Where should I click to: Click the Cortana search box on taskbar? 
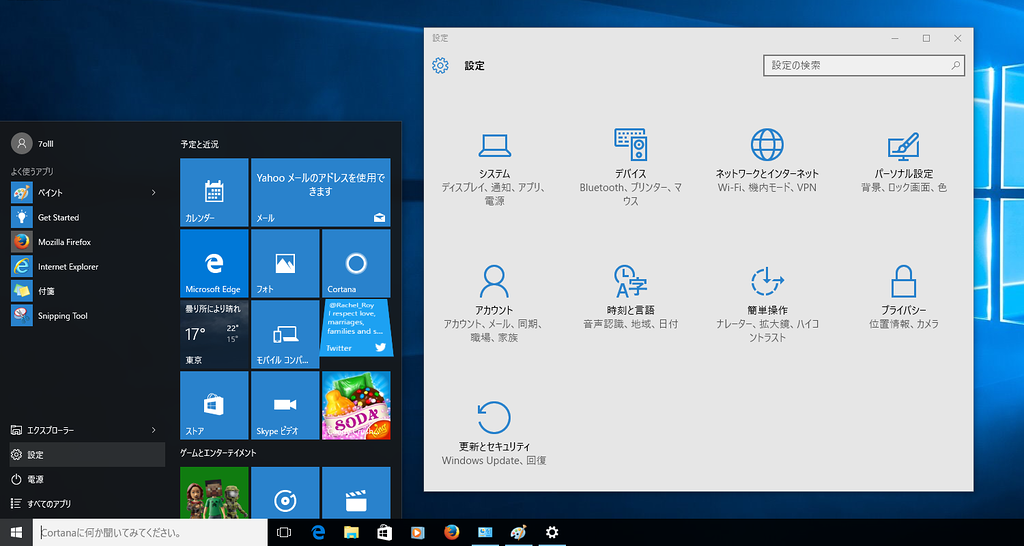(150, 532)
